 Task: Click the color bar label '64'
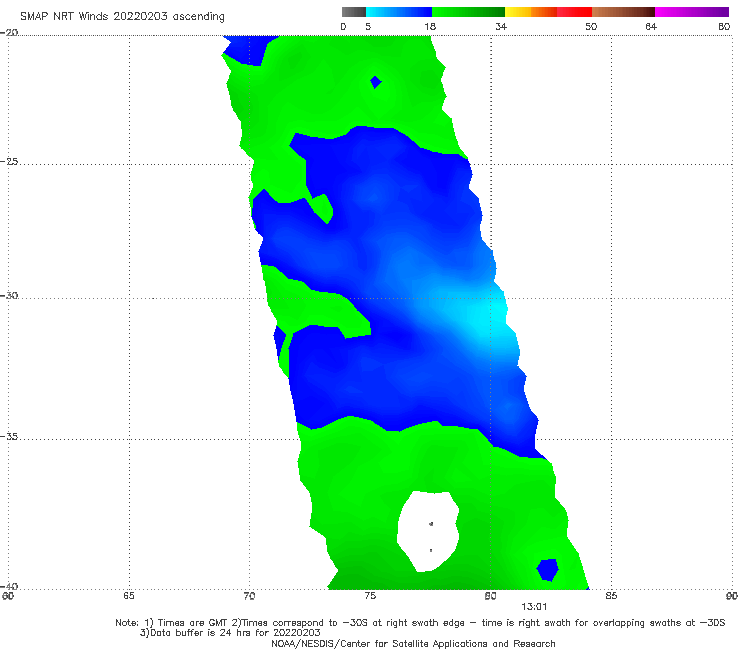point(651,26)
